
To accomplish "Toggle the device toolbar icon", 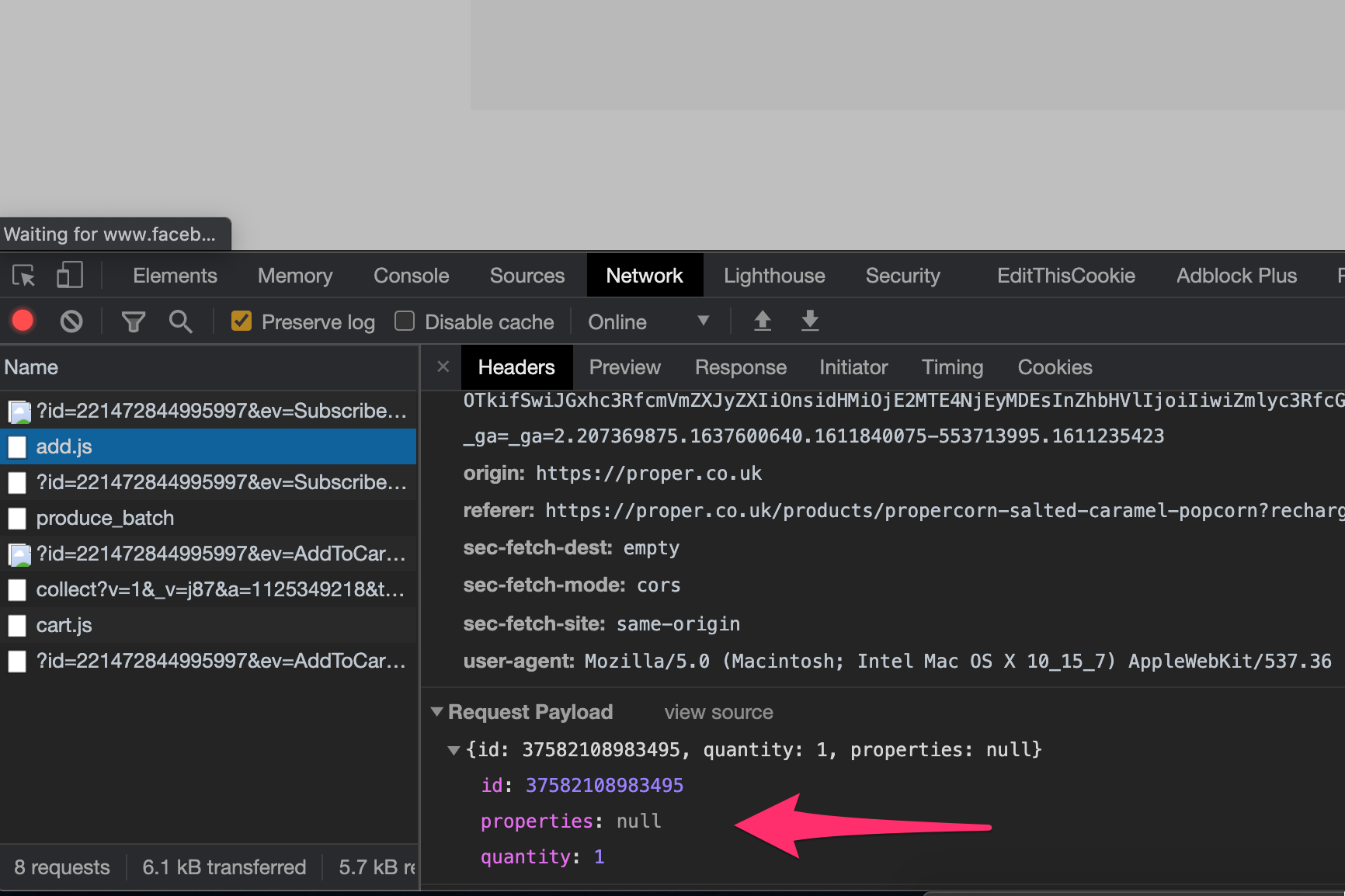I will pos(69,276).
